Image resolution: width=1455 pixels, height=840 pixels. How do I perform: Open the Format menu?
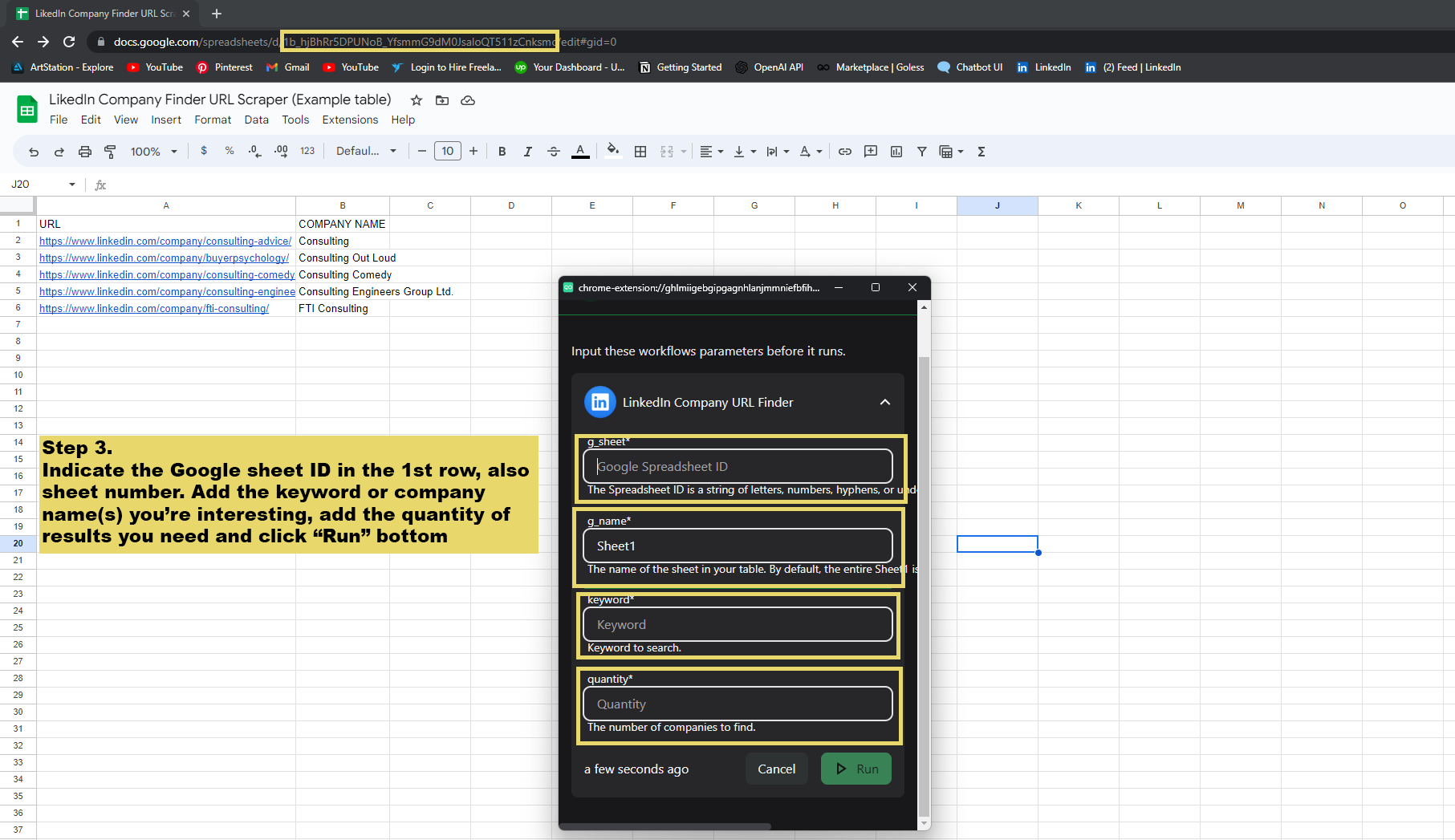pos(213,120)
